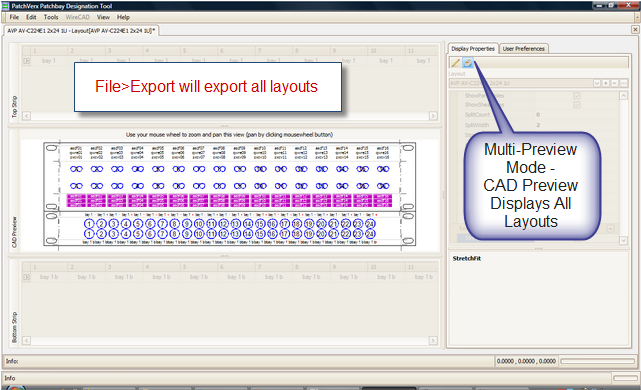This screenshot has height=390, width=641.
Task: Close the layout document with X icon
Action: [x=635, y=29]
